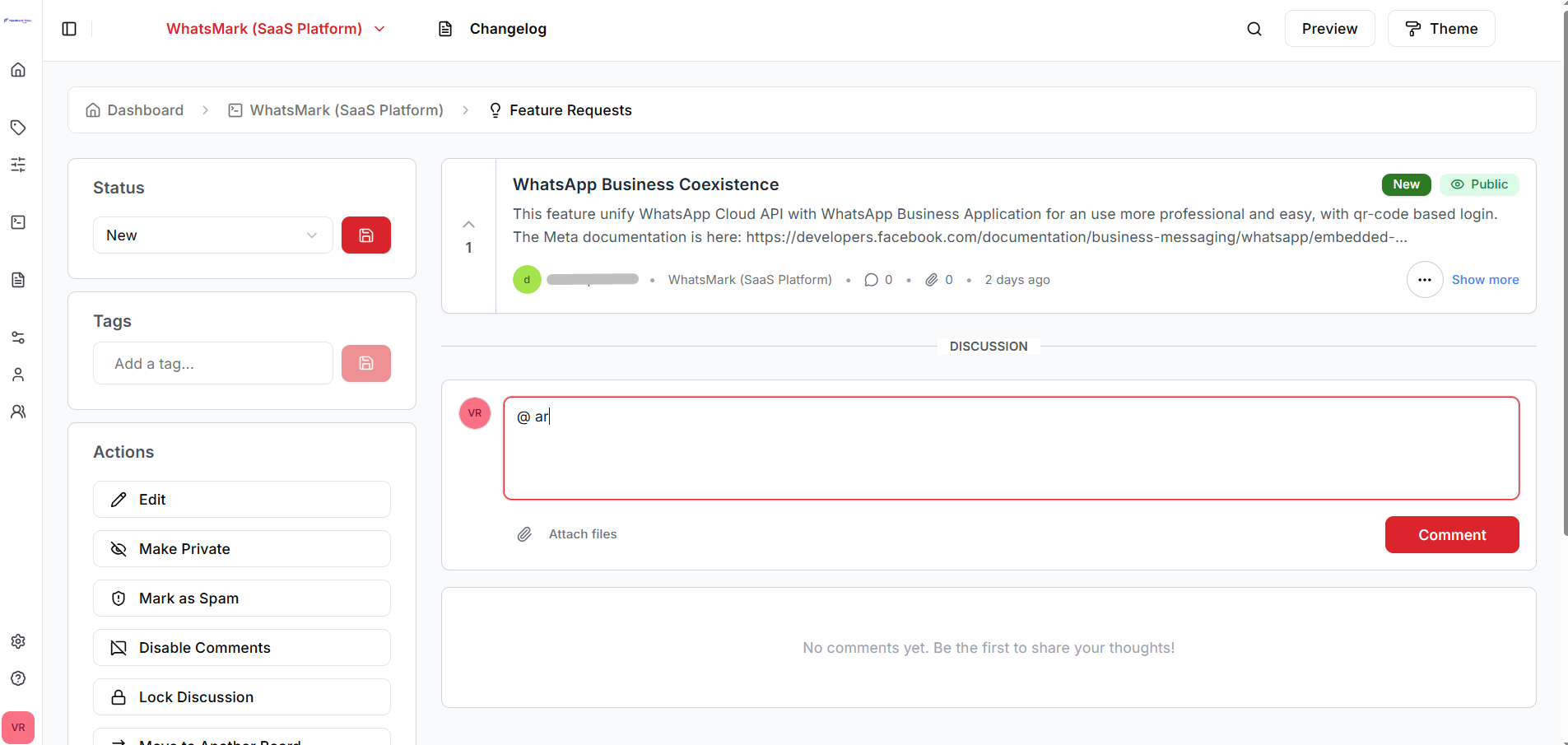Select the Tags icon in the sidebar
The height and width of the screenshot is (745, 1568).
[18, 128]
